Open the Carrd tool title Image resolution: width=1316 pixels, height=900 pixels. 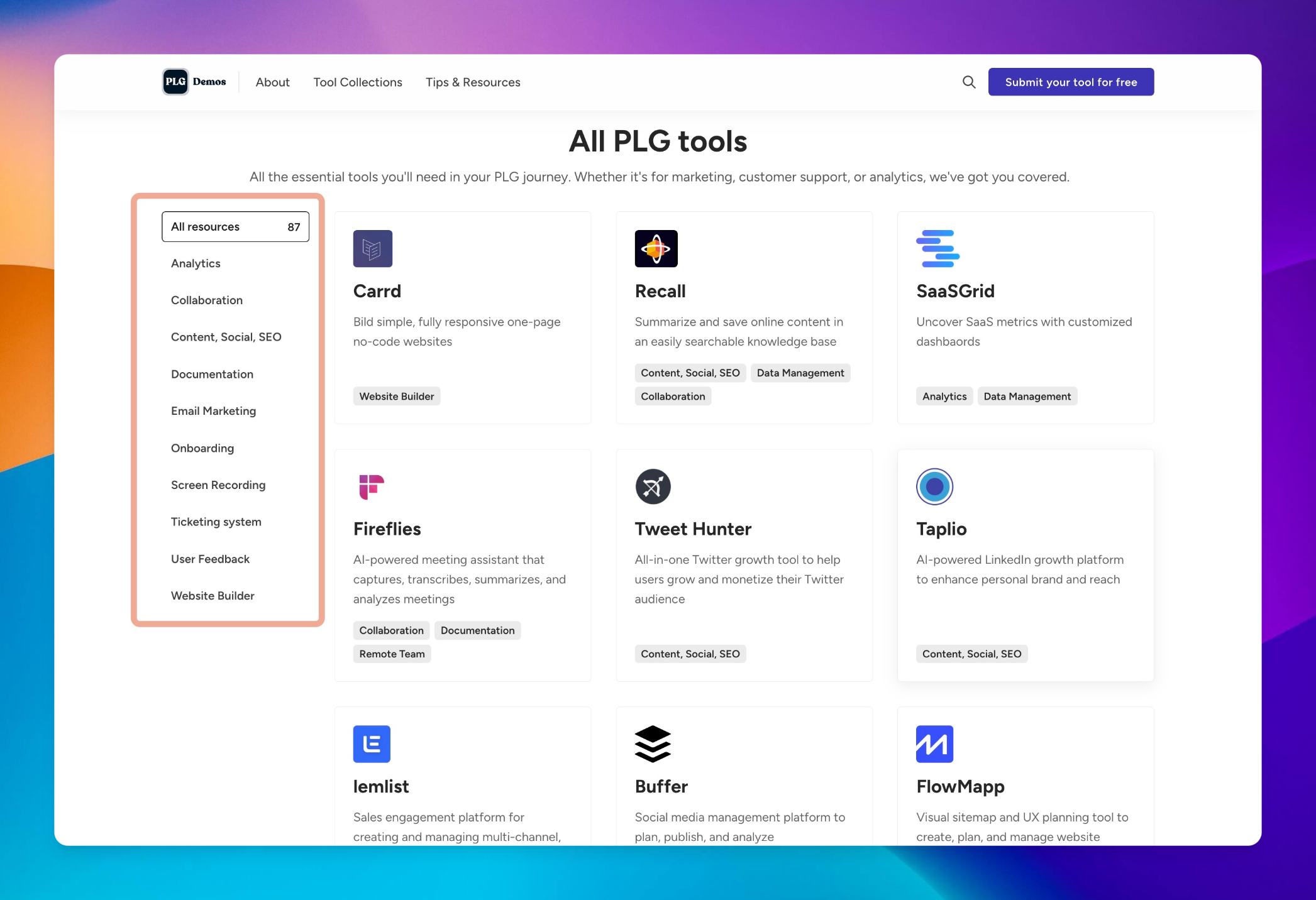[x=377, y=291]
